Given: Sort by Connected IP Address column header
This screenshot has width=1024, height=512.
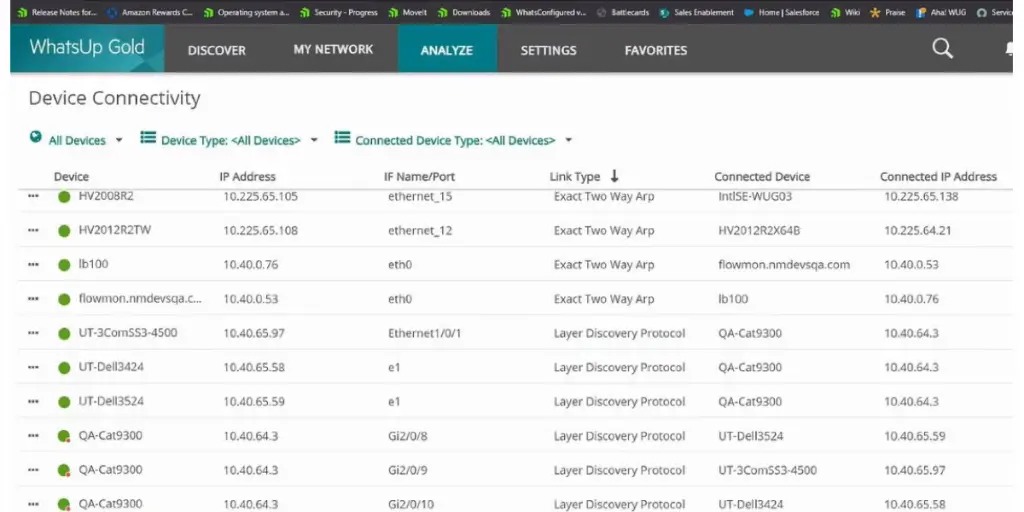Looking at the screenshot, I should click(938, 176).
